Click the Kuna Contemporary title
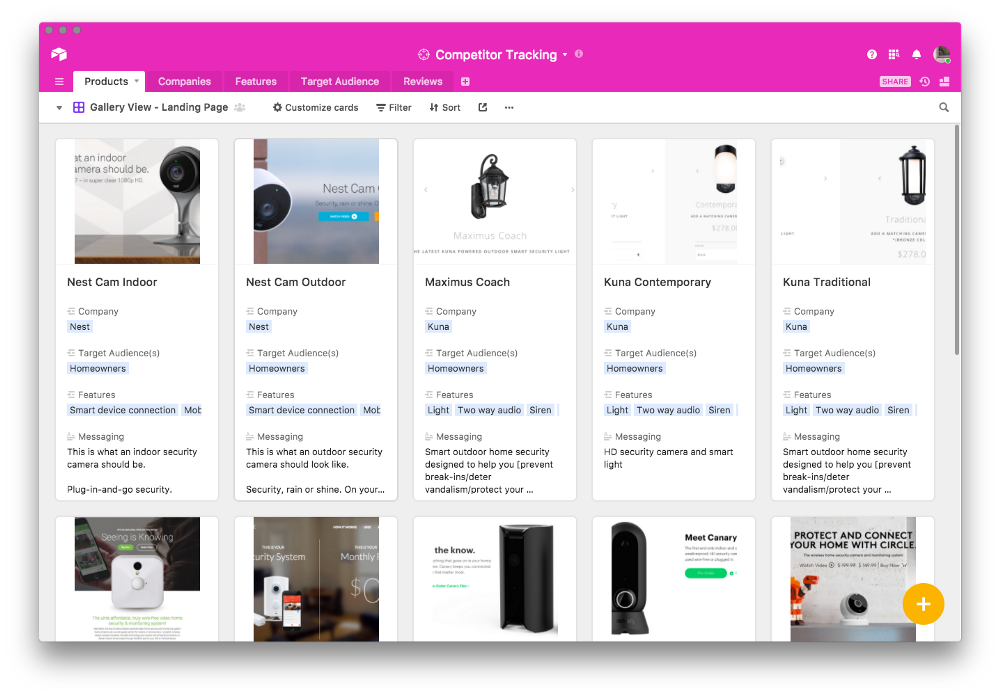This screenshot has width=1000, height=697. (658, 282)
